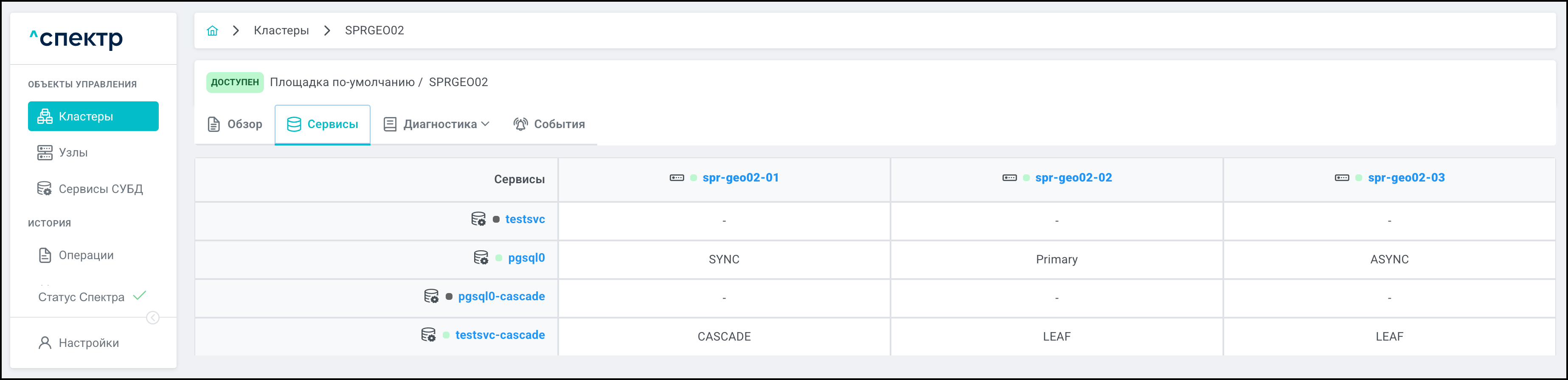Click the database icon beside pgsql0-cascade
Image resolution: width=1568 pixels, height=380 pixels.
pyautogui.click(x=431, y=296)
